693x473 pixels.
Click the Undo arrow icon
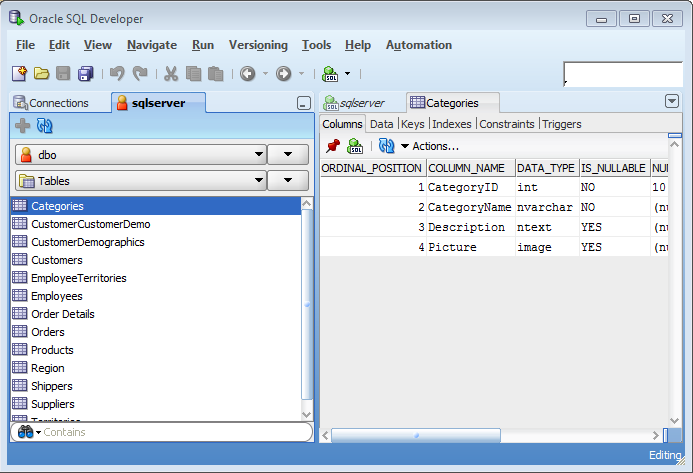(x=117, y=73)
